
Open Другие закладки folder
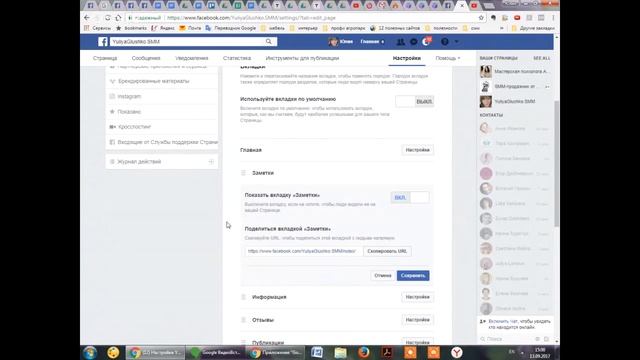point(533,28)
